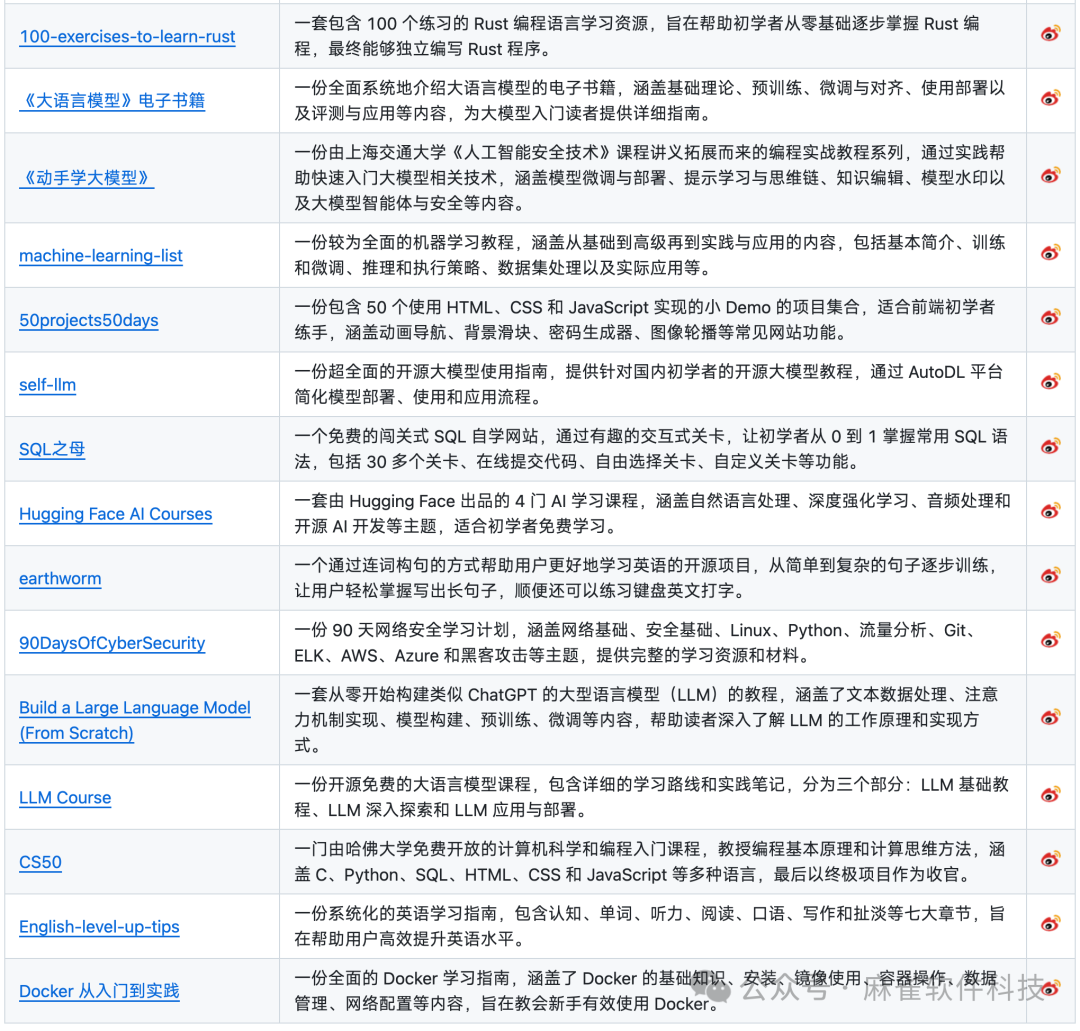Click the Weibo icon next to SQL之母
The height and width of the screenshot is (1031, 1080).
tap(1049, 448)
